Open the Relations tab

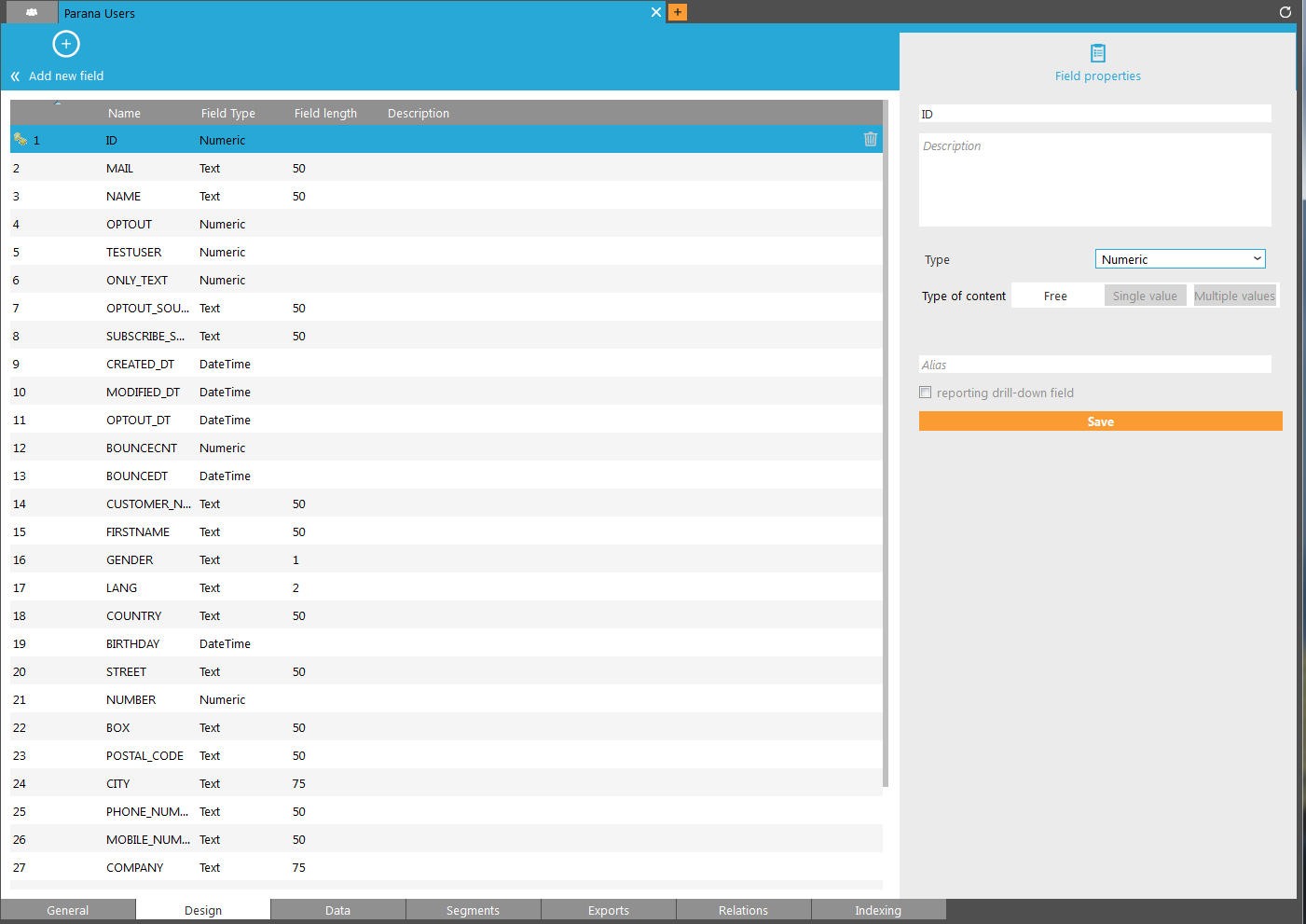pyautogui.click(x=743, y=910)
